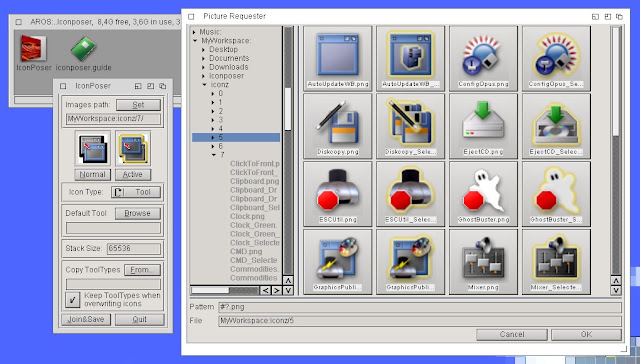Select CMD.png in the tree list
This screenshot has height=364, width=640.
(x=246, y=251)
